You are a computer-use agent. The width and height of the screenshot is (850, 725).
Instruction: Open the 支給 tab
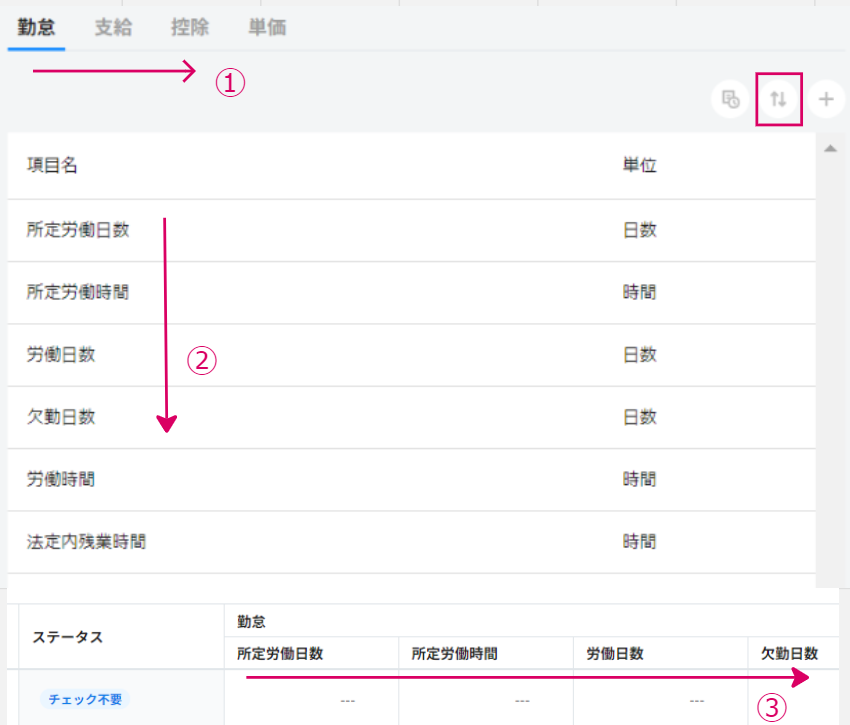tap(114, 27)
